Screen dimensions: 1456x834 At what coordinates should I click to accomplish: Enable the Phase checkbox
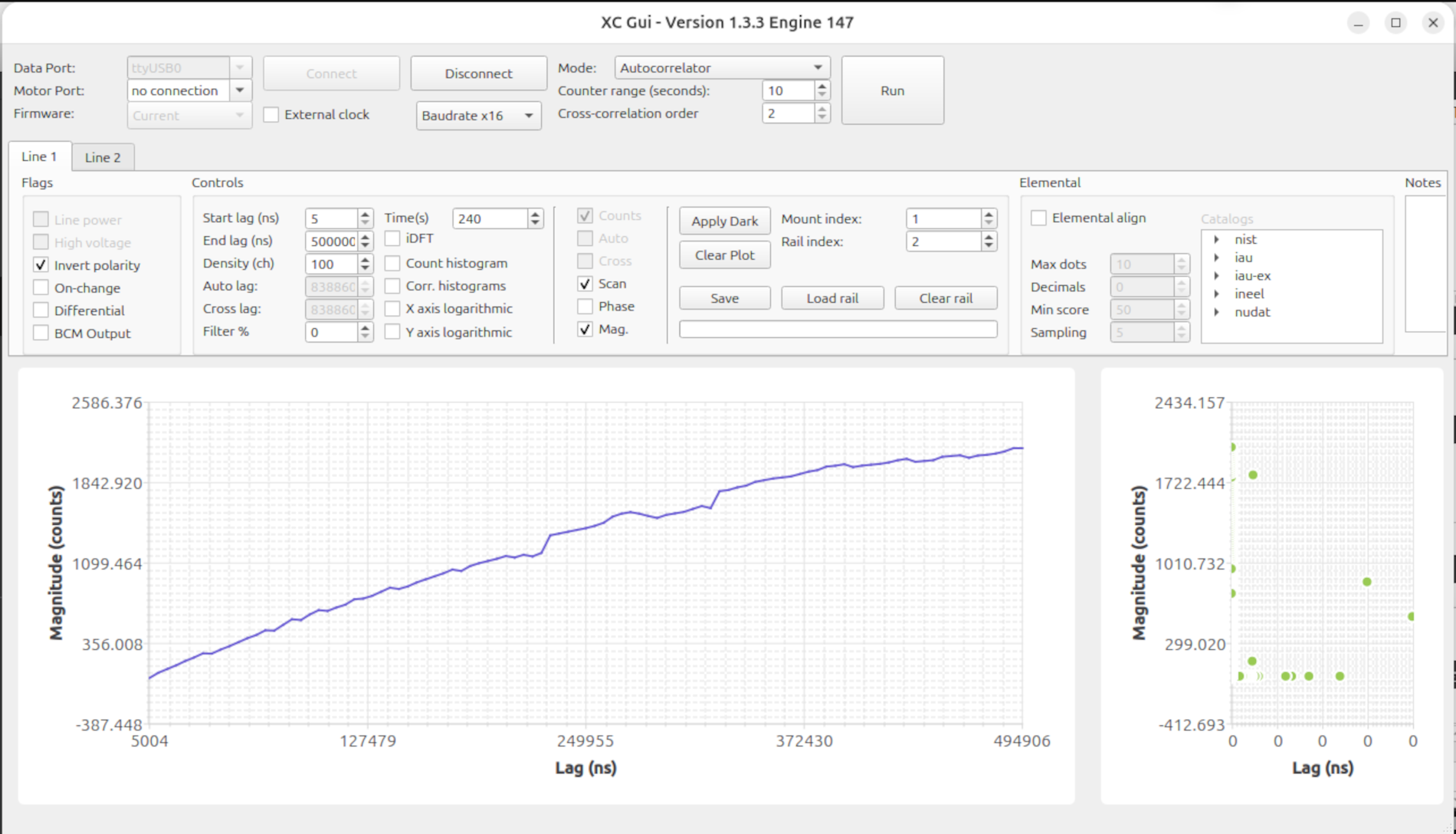click(585, 307)
